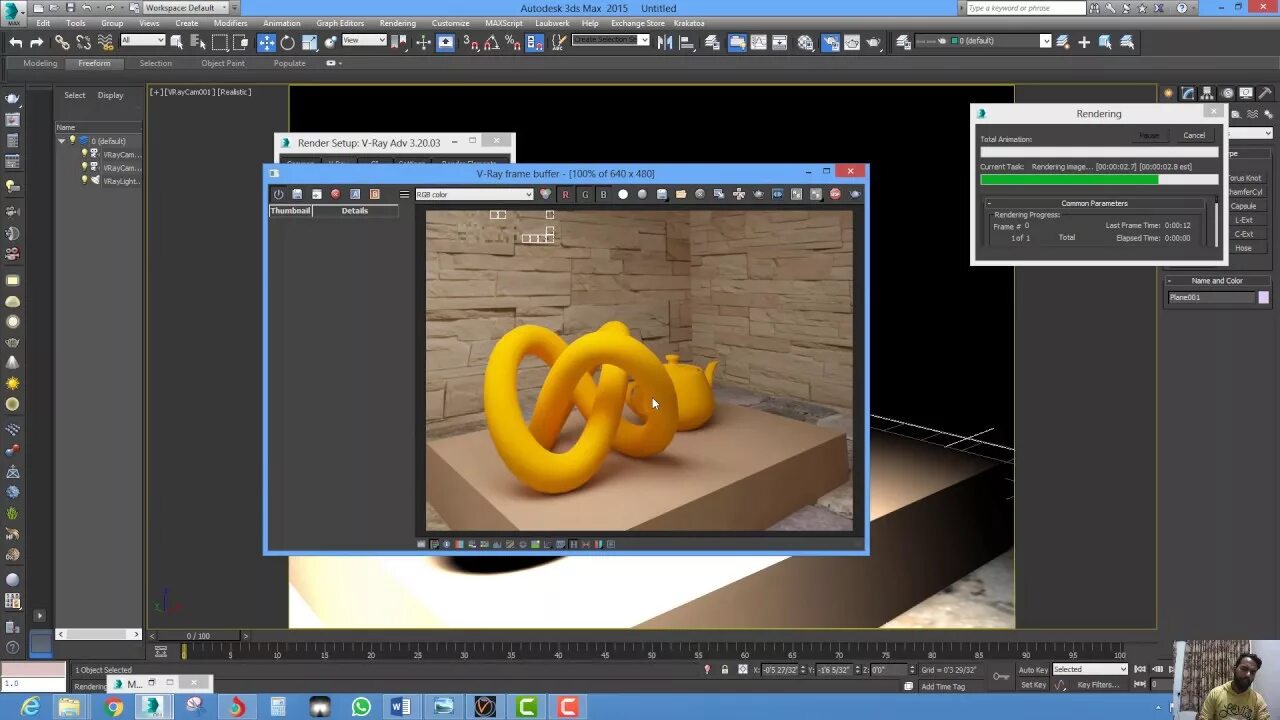
Task: Switch to Details tab in frame buffer
Action: point(355,211)
